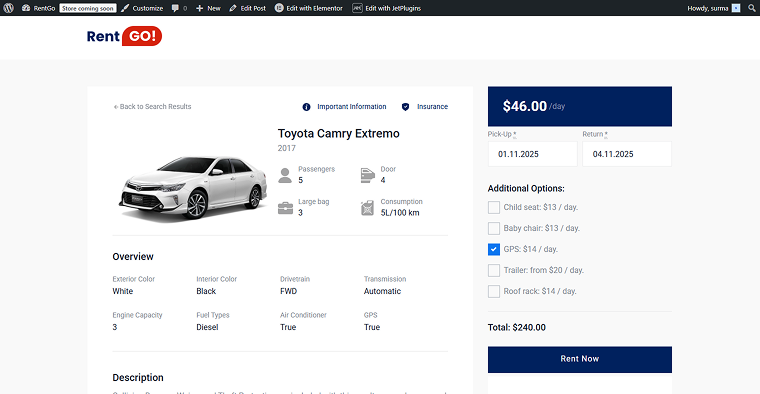Image resolution: width=760 pixels, height=394 pixels.
Task: Click the 2017 model year text
Action: (x=286, y=148)
